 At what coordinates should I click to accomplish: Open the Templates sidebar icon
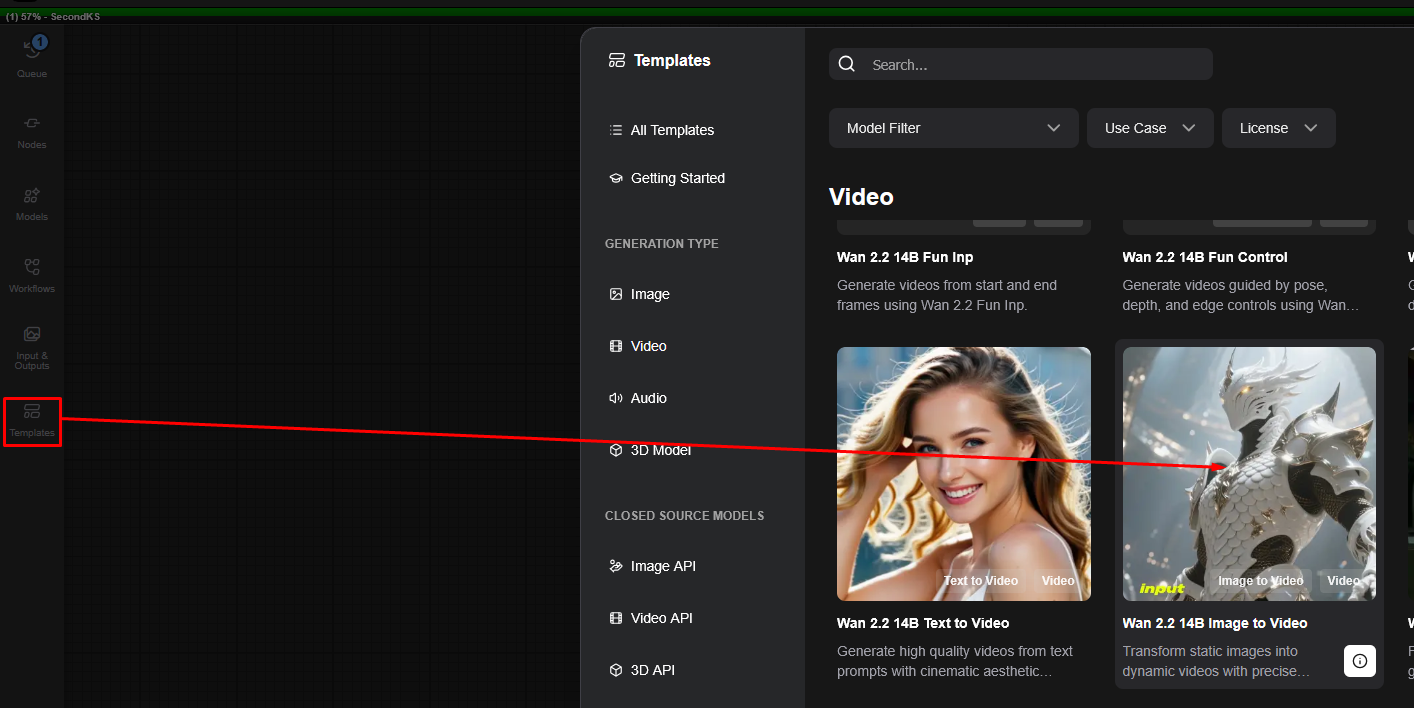[32, 411]
